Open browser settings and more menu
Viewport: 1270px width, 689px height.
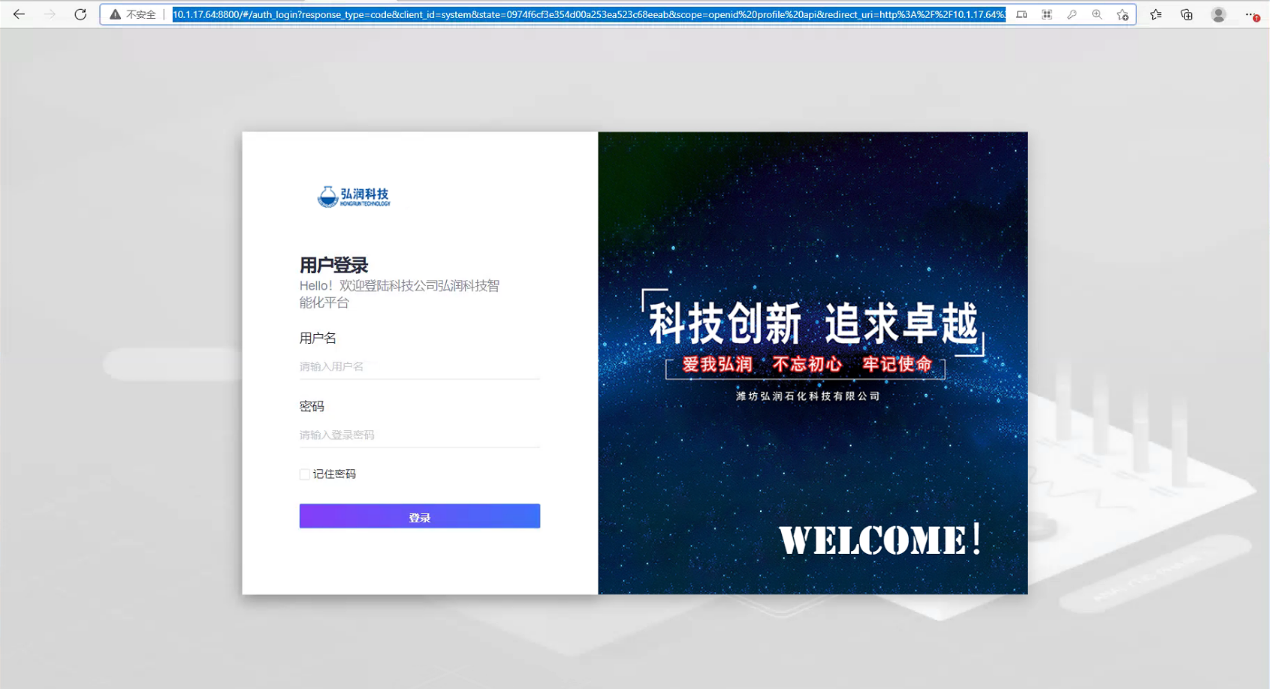coord(1251,15)
